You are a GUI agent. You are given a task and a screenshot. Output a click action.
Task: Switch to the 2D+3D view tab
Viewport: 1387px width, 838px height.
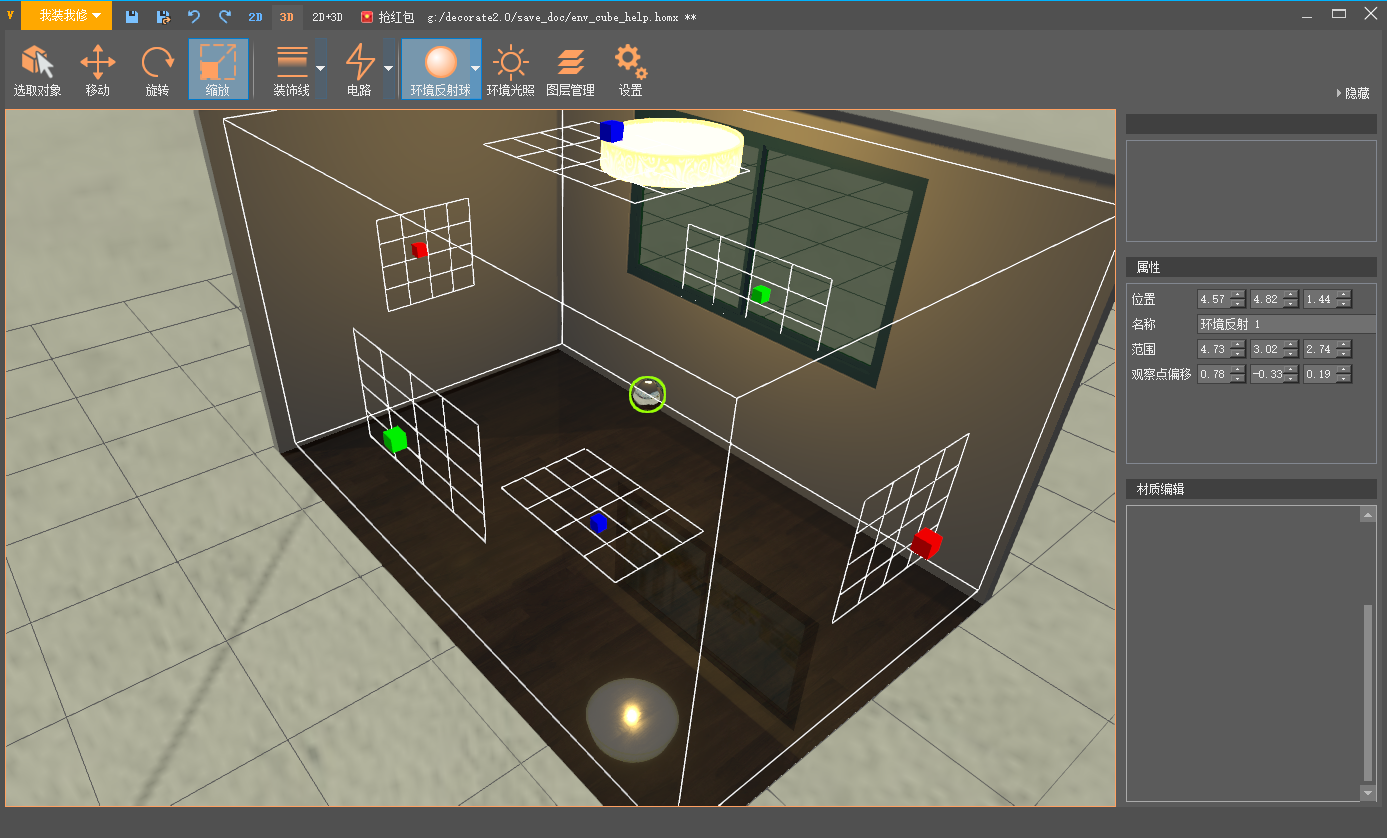tap(327, 17)
